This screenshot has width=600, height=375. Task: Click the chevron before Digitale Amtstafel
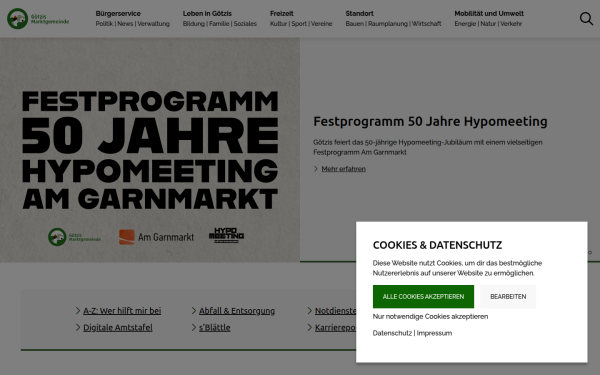coord(78,328)
